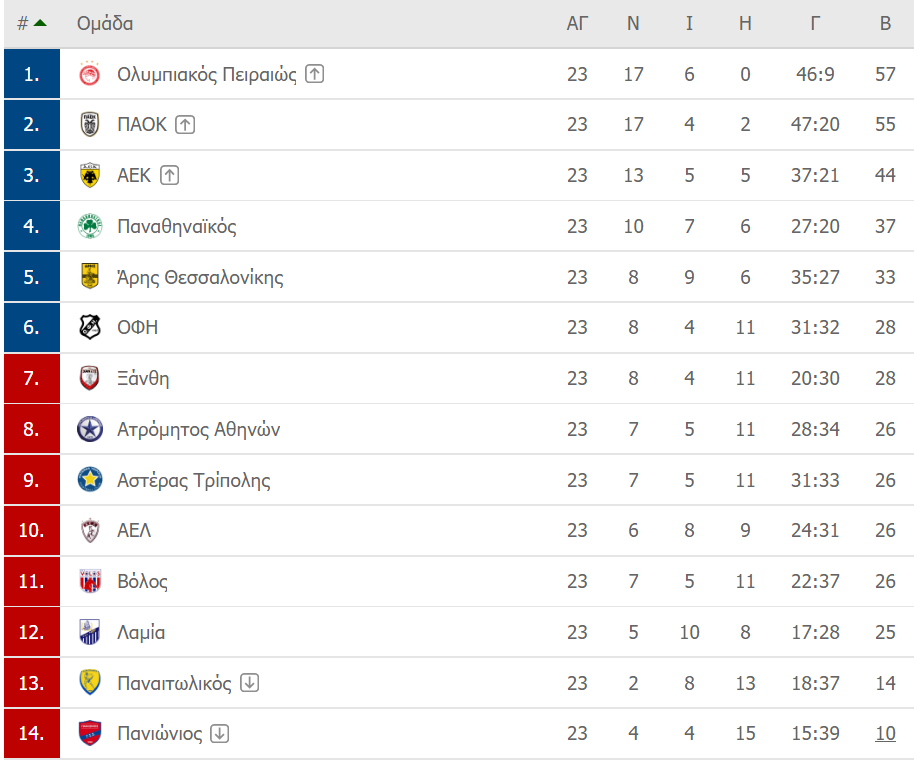Click the ΑΓ matches played header
Image resolution: width=914 pixels, height=762 pixels.
click(577, 23)
